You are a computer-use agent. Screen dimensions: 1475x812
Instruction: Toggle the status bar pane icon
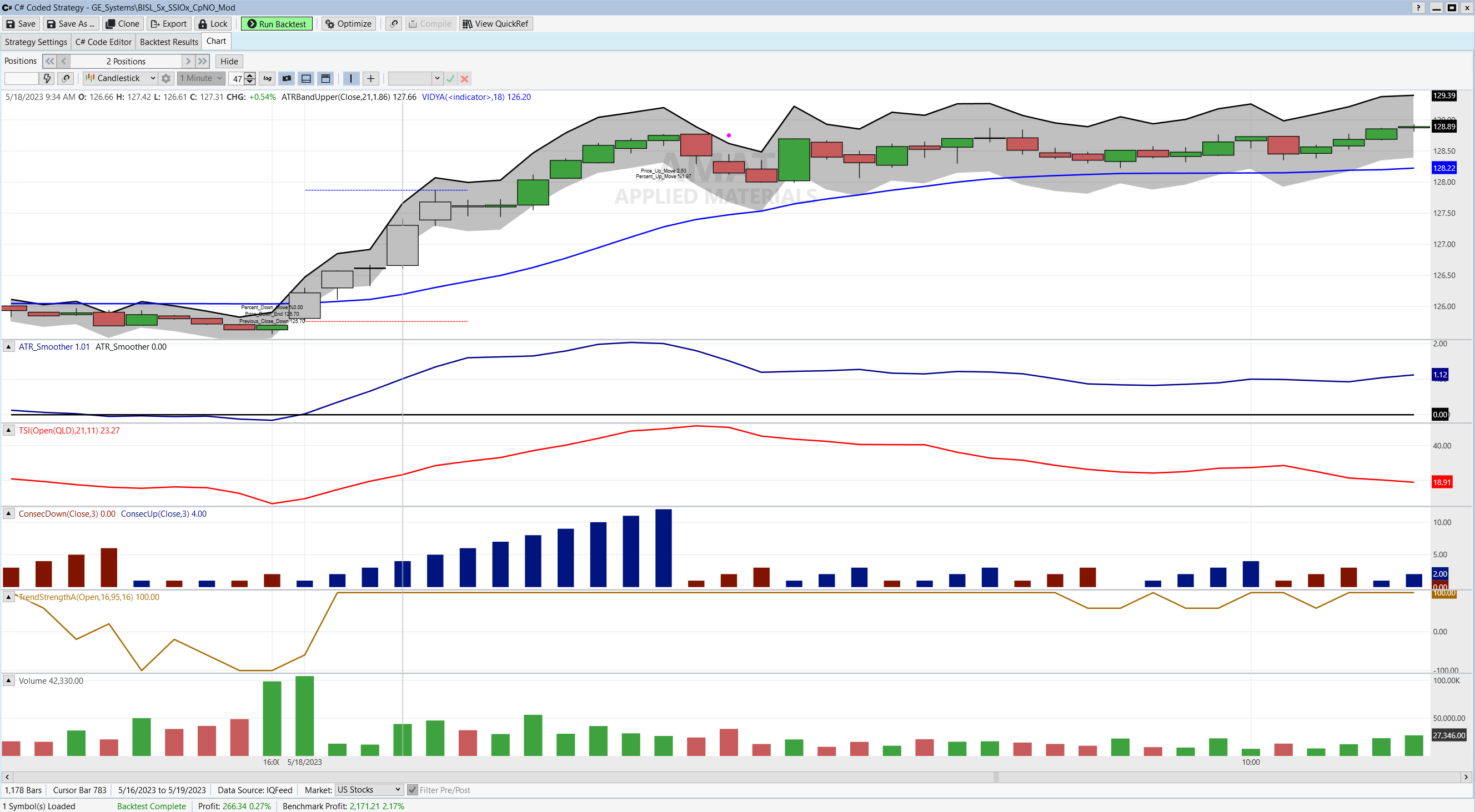coord(307,78)
